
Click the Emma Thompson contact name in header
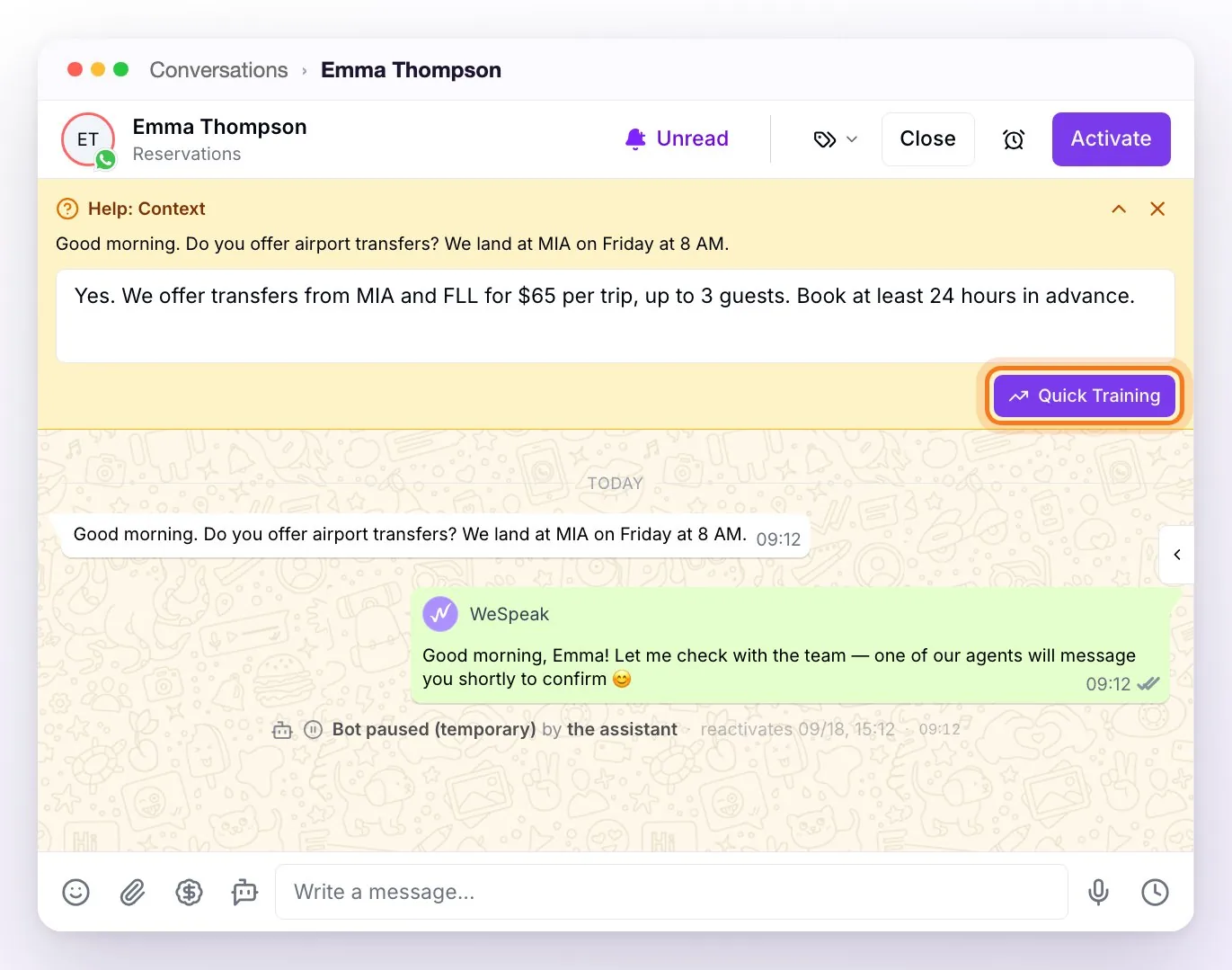(220, 127)
